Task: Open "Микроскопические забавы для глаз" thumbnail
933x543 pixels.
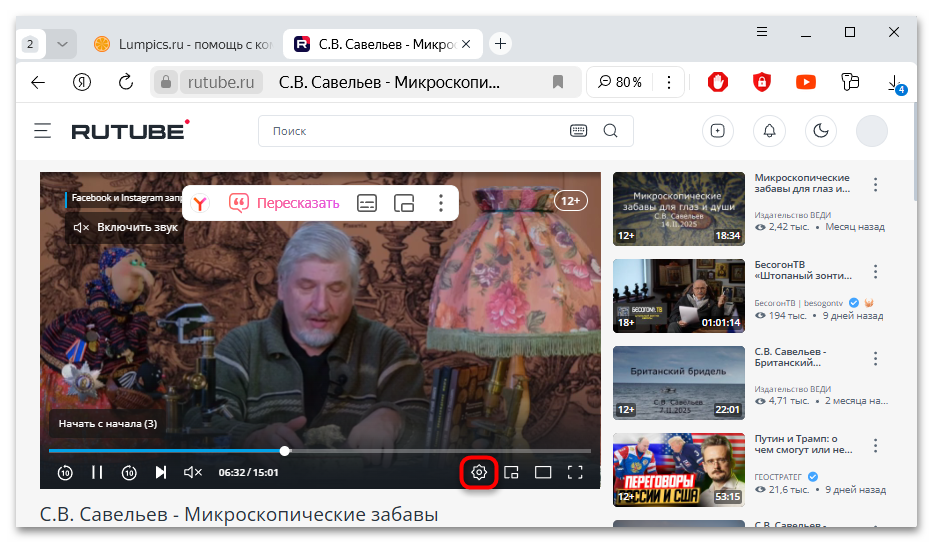Action: (x=679, y=209)
